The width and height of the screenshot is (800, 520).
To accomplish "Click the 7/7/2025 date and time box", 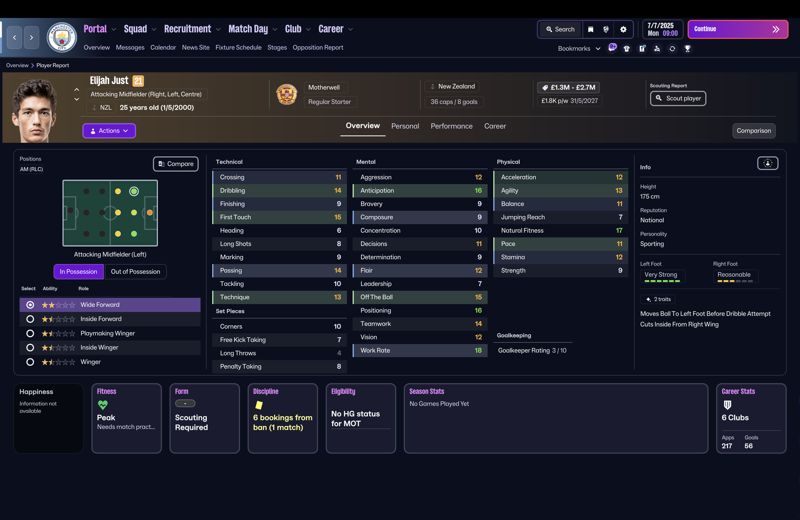I will (x=662, y=29).
